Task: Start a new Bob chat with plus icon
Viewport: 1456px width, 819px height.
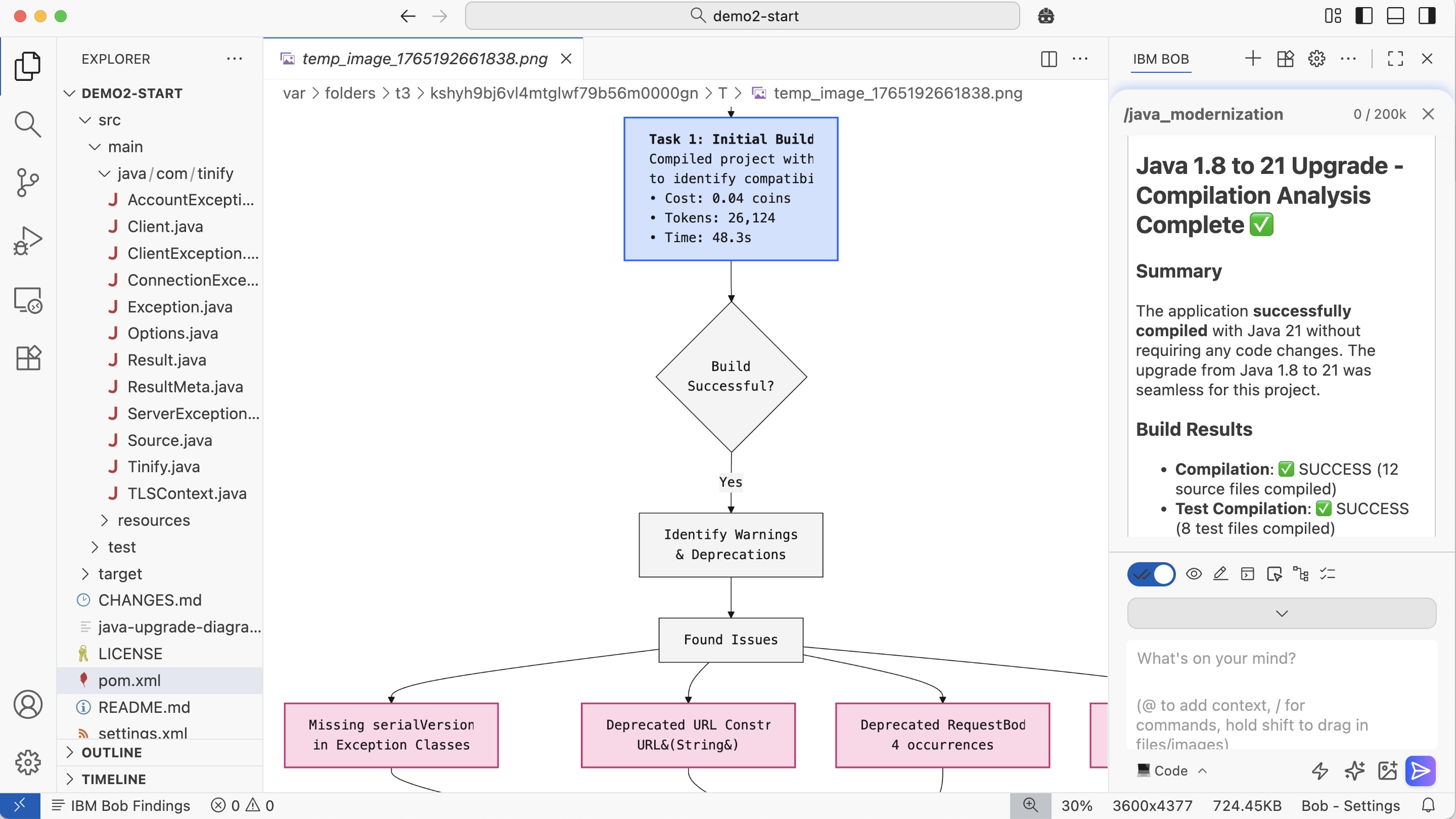Action: 1253,59
